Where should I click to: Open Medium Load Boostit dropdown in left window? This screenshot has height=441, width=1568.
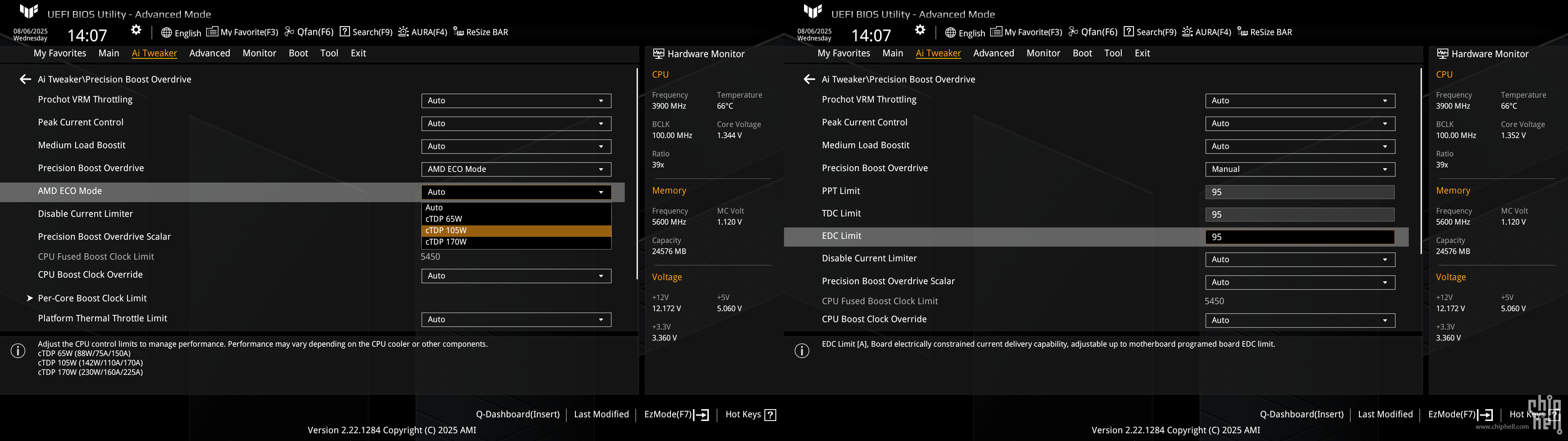click(x=516, y=146)
